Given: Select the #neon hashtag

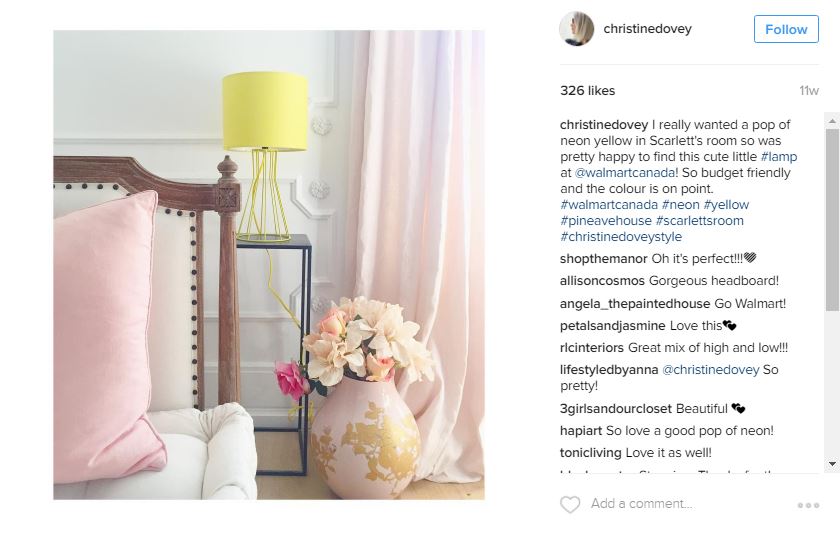Looking at the screenshot, I should click(680, 205).
